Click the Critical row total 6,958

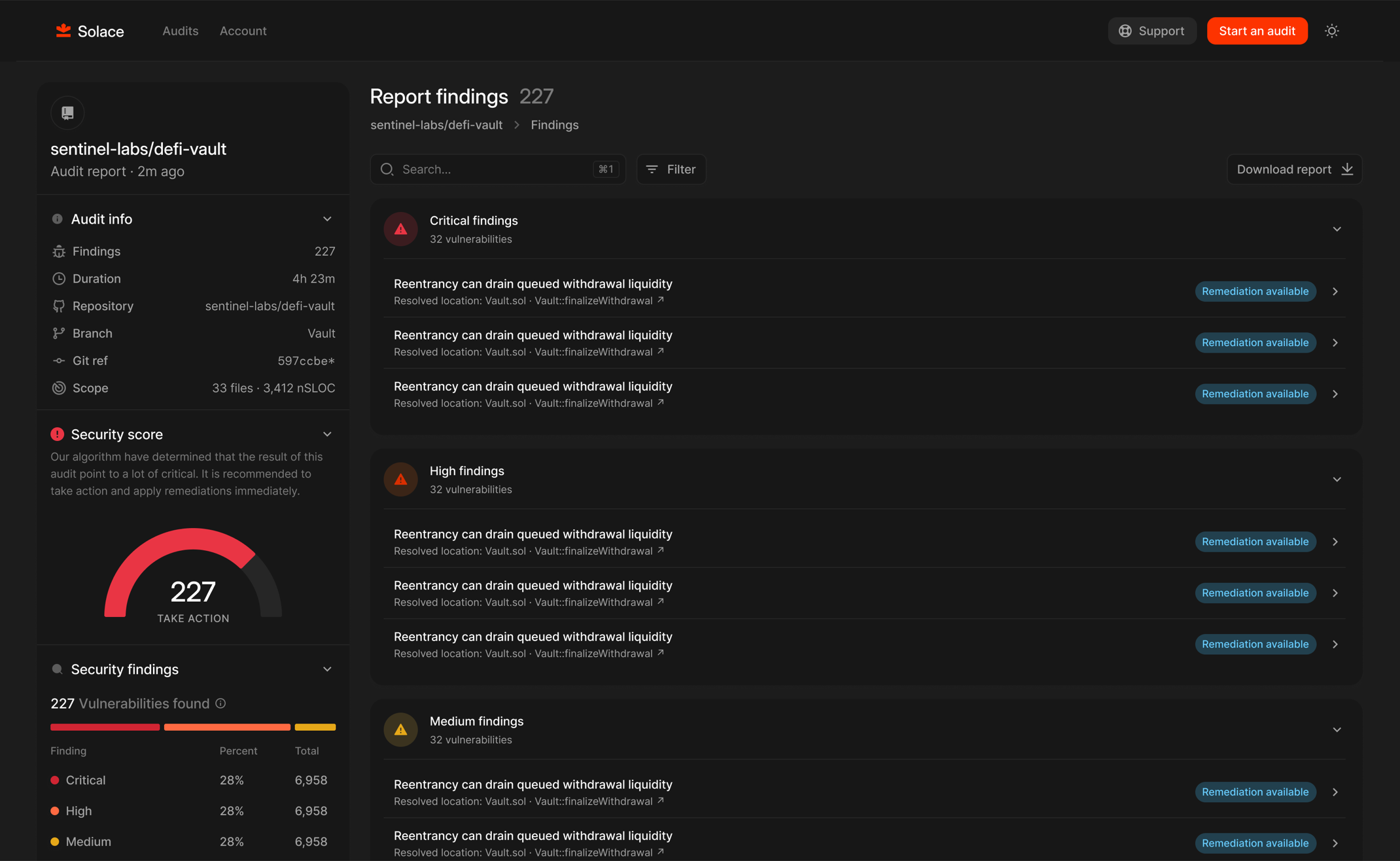tap(311, 780)
